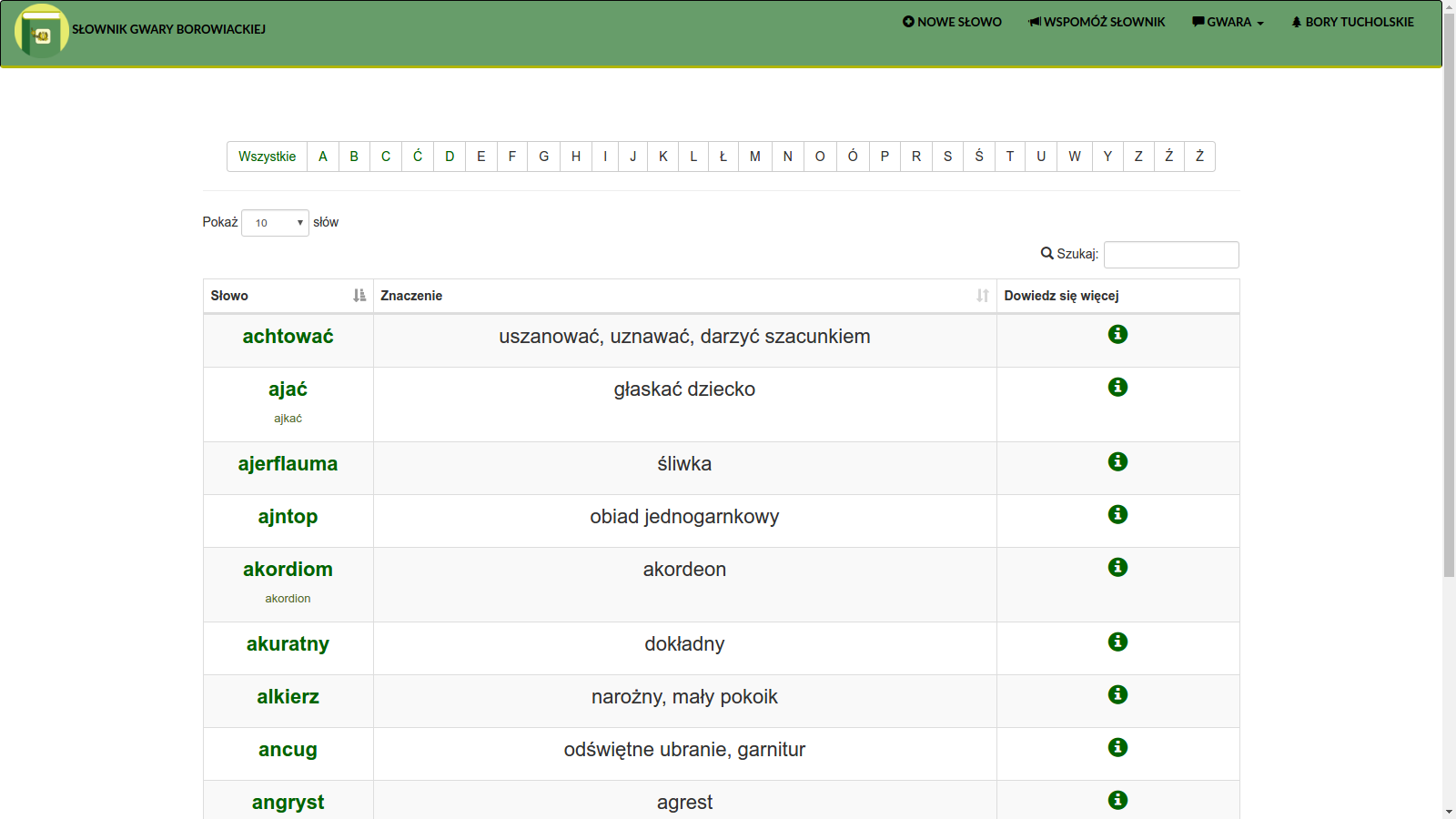This screenshot has width=1456, height=819.
Task: Go to BORY TUCHOLSKIE link
Action: (x=1352, y=22)
